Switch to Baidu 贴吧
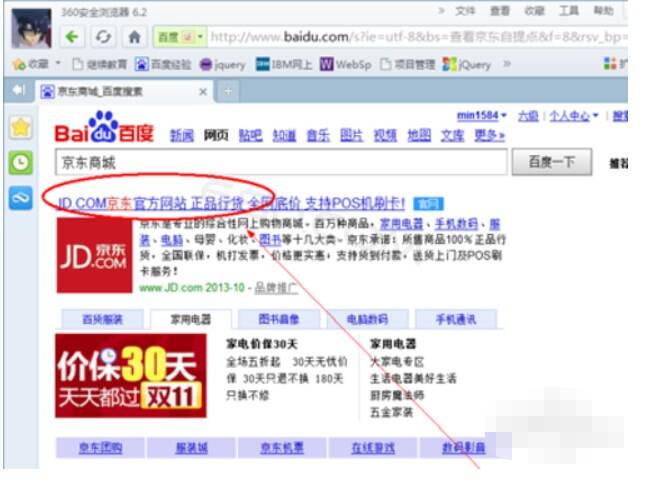 tap(250, 136)
